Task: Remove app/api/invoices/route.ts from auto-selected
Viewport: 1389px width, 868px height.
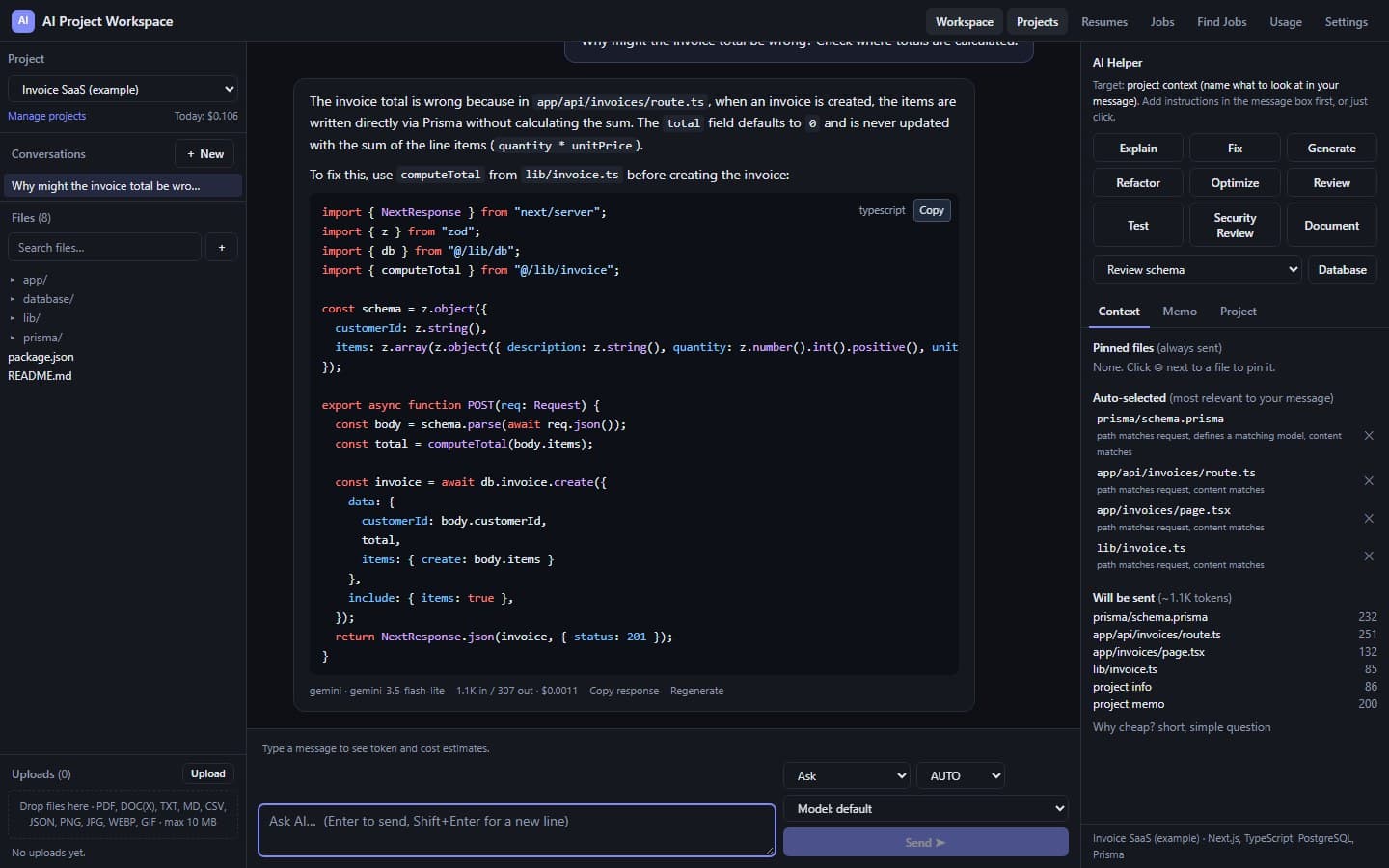Action: click(1369, 480)
